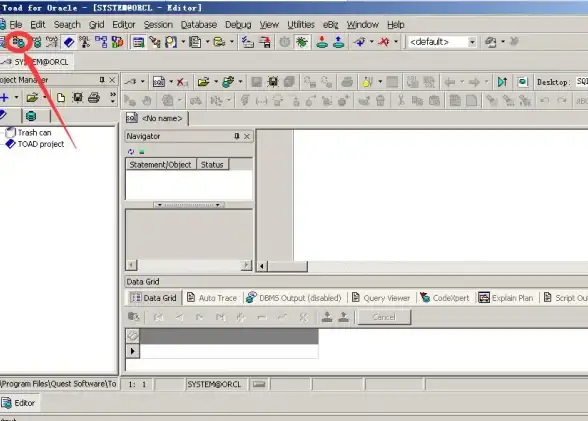588x421 pixels.
Task: Click the Navigator splitter collapse handle
Action: tap(189, 205)
